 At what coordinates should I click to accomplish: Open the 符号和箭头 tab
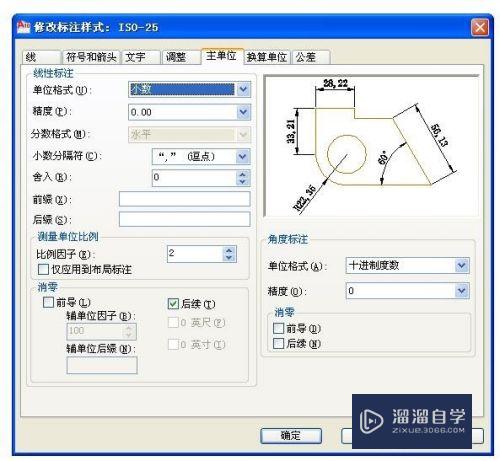point(91,57)
